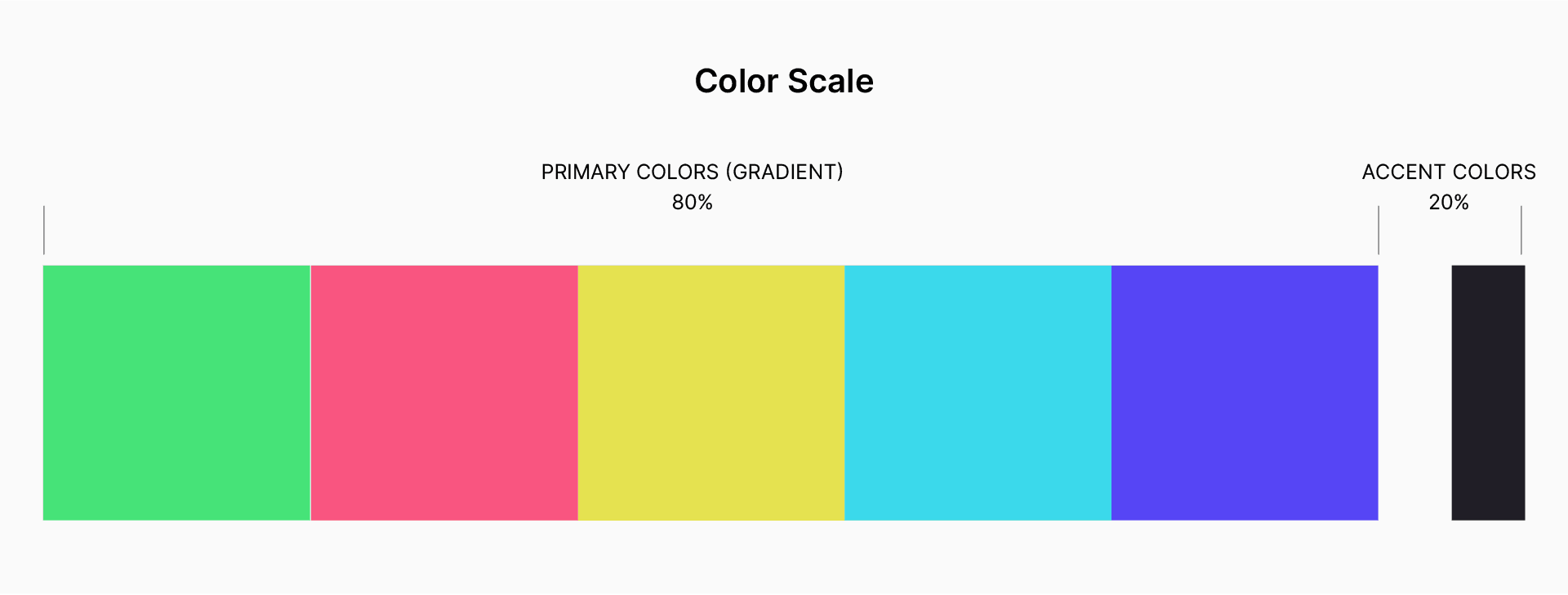Select the cyan color swatch
The height and width of the screenshot is (595, 1568).
point(978,392)
